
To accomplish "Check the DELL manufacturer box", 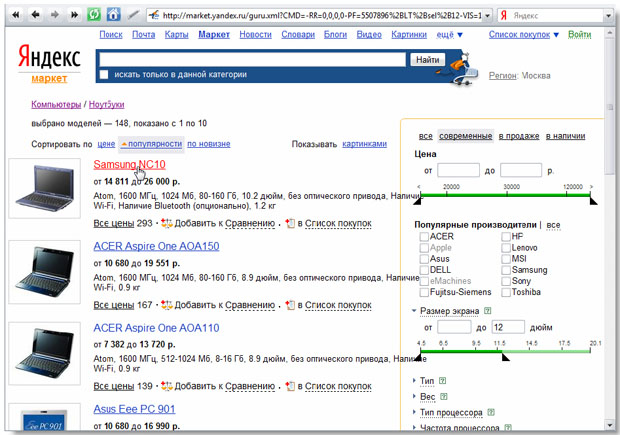I will pos(424,270).
